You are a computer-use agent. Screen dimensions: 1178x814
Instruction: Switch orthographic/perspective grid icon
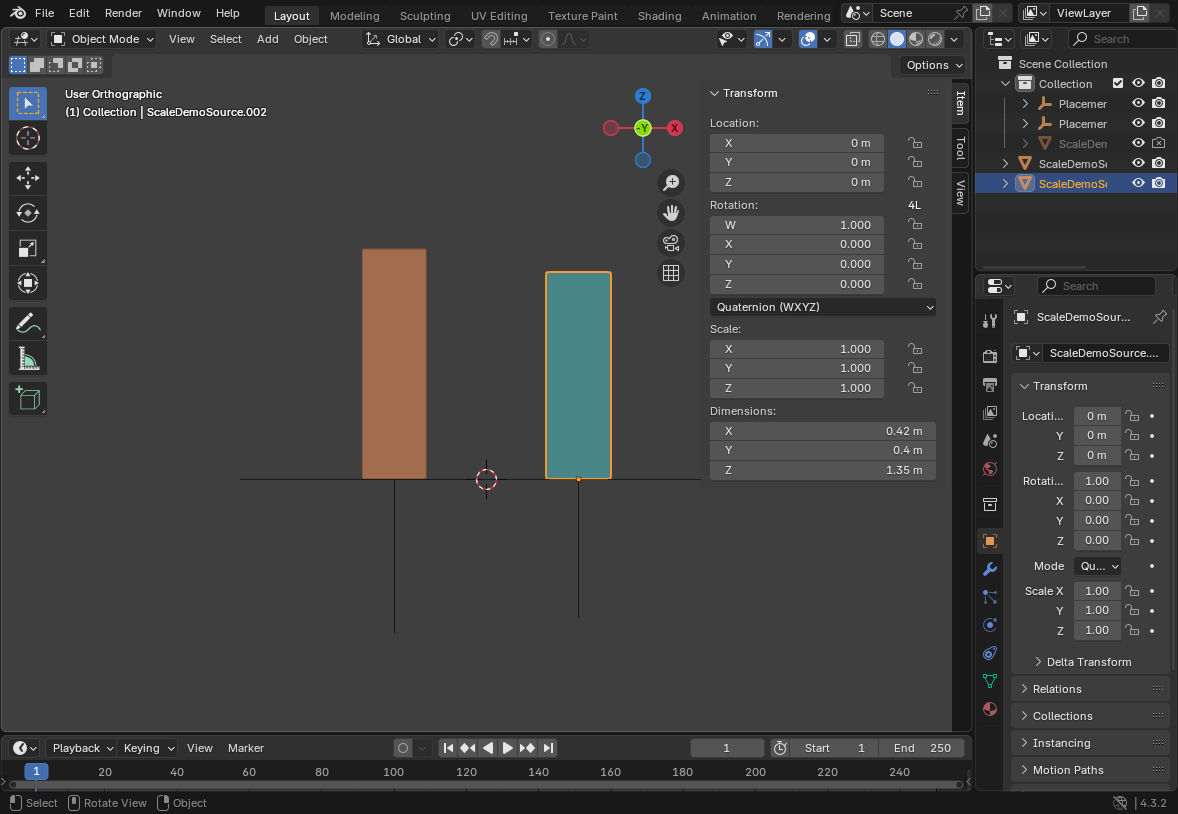671,273
